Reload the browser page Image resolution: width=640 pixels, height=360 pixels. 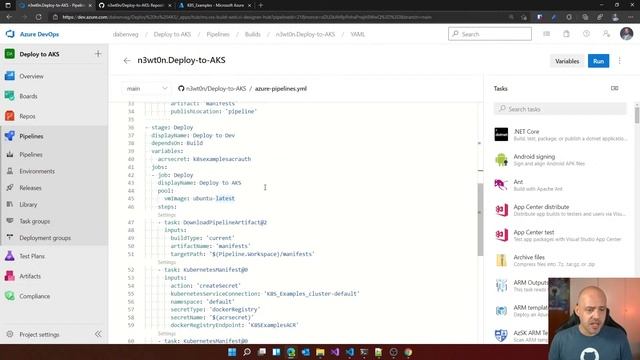click(39, 17)
